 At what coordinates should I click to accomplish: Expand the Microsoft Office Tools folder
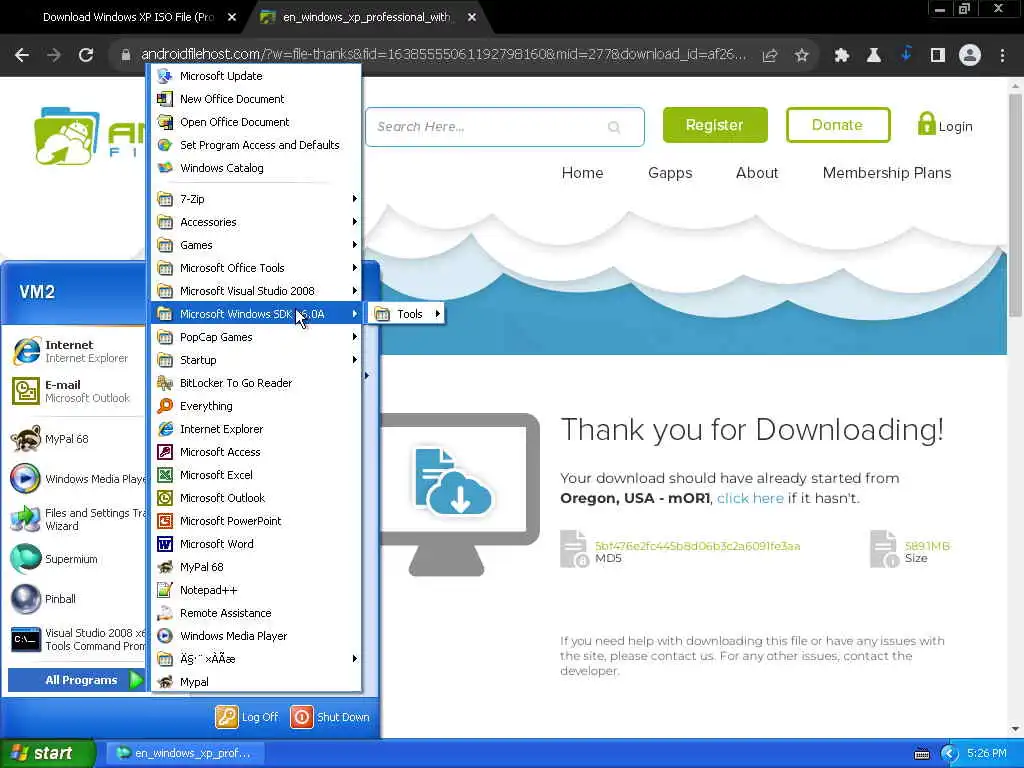click(x=256, y=268)
